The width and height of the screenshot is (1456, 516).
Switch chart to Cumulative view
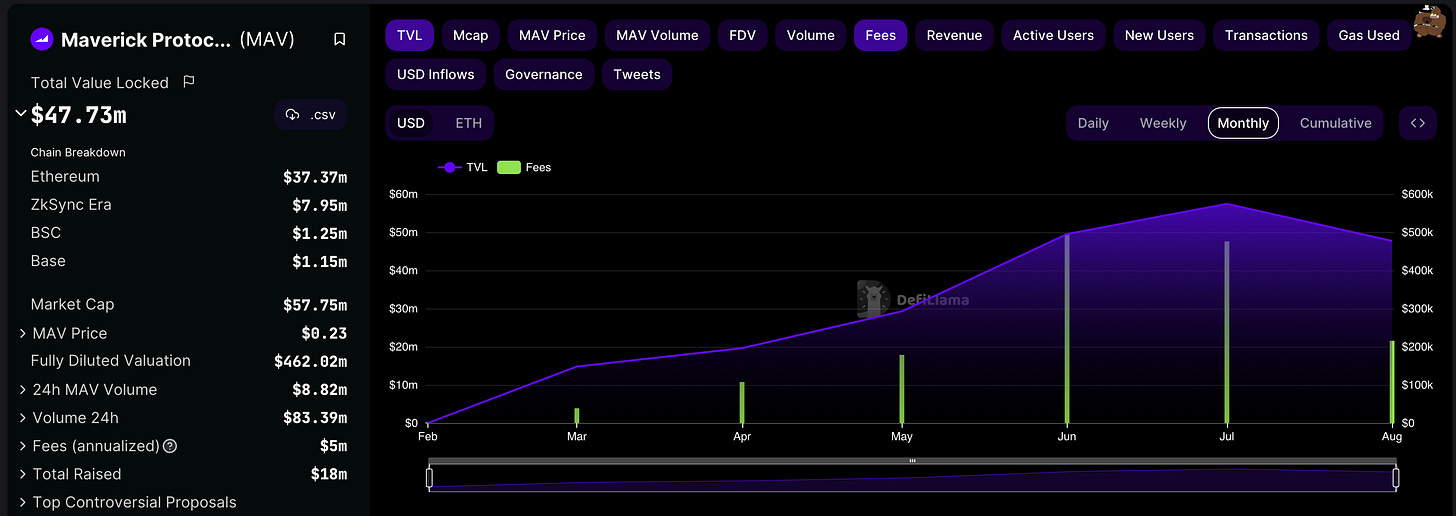tap(1335, 123)
